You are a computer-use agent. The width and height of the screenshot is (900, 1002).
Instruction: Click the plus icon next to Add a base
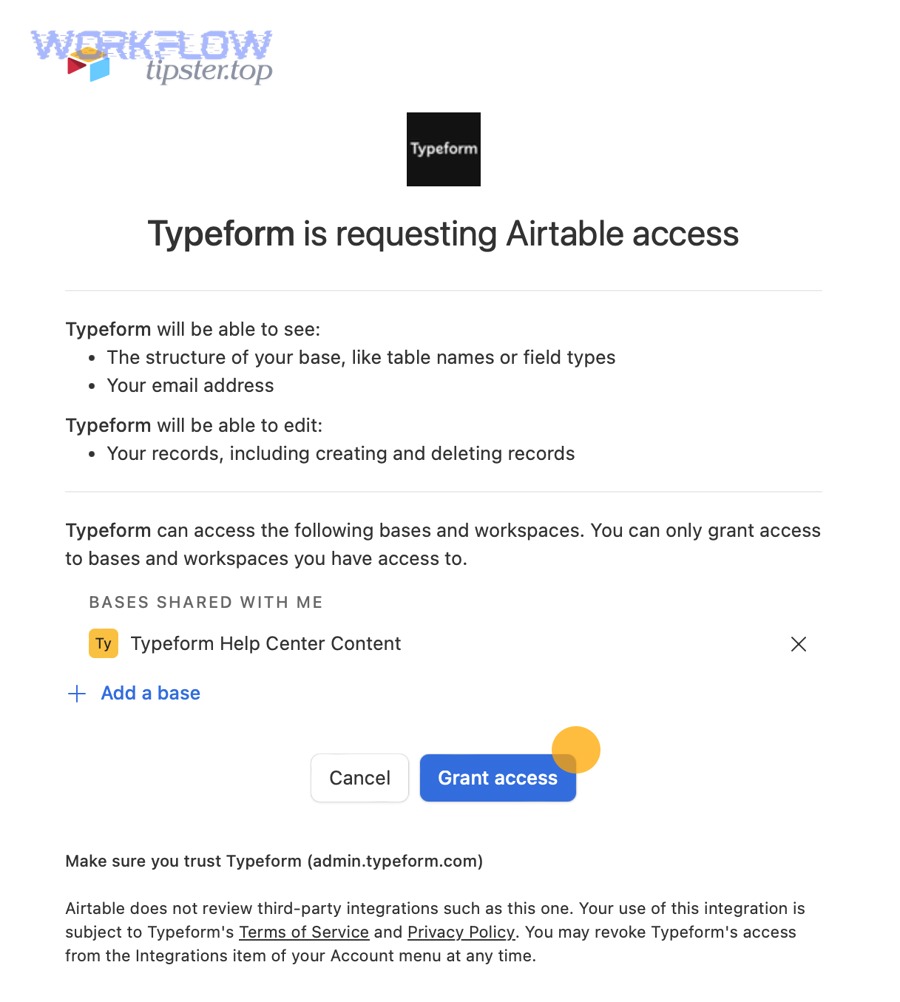pos(77,693)
